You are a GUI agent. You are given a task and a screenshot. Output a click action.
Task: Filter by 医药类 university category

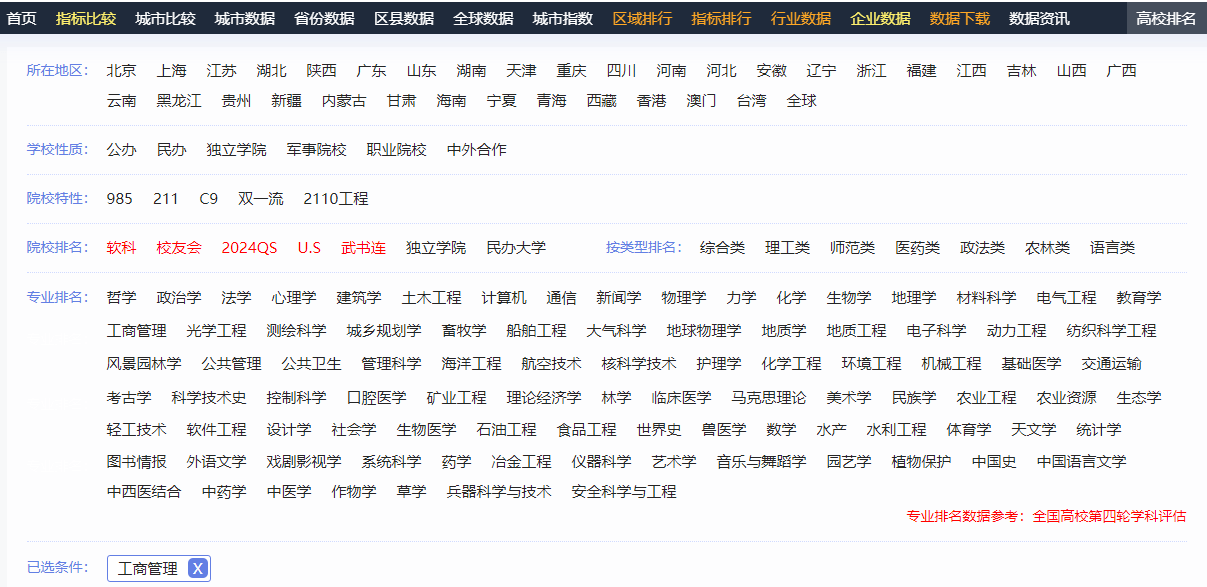(917, 248)
